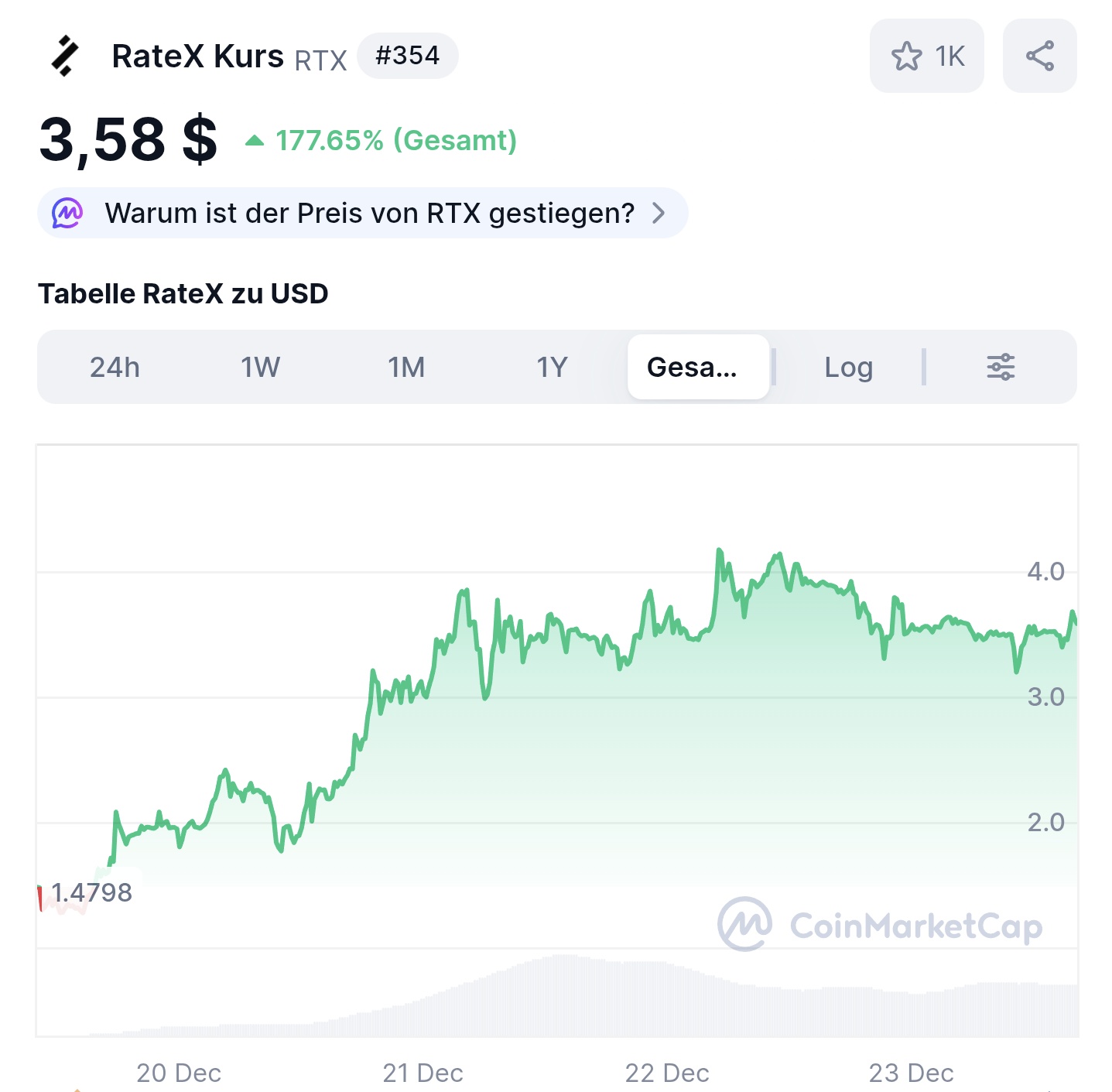Image resolution: width=1112 pixels, height=1092 pixels.
Task: Click the 177.65% (Gesamt) change label
Action: click(396, 141)
